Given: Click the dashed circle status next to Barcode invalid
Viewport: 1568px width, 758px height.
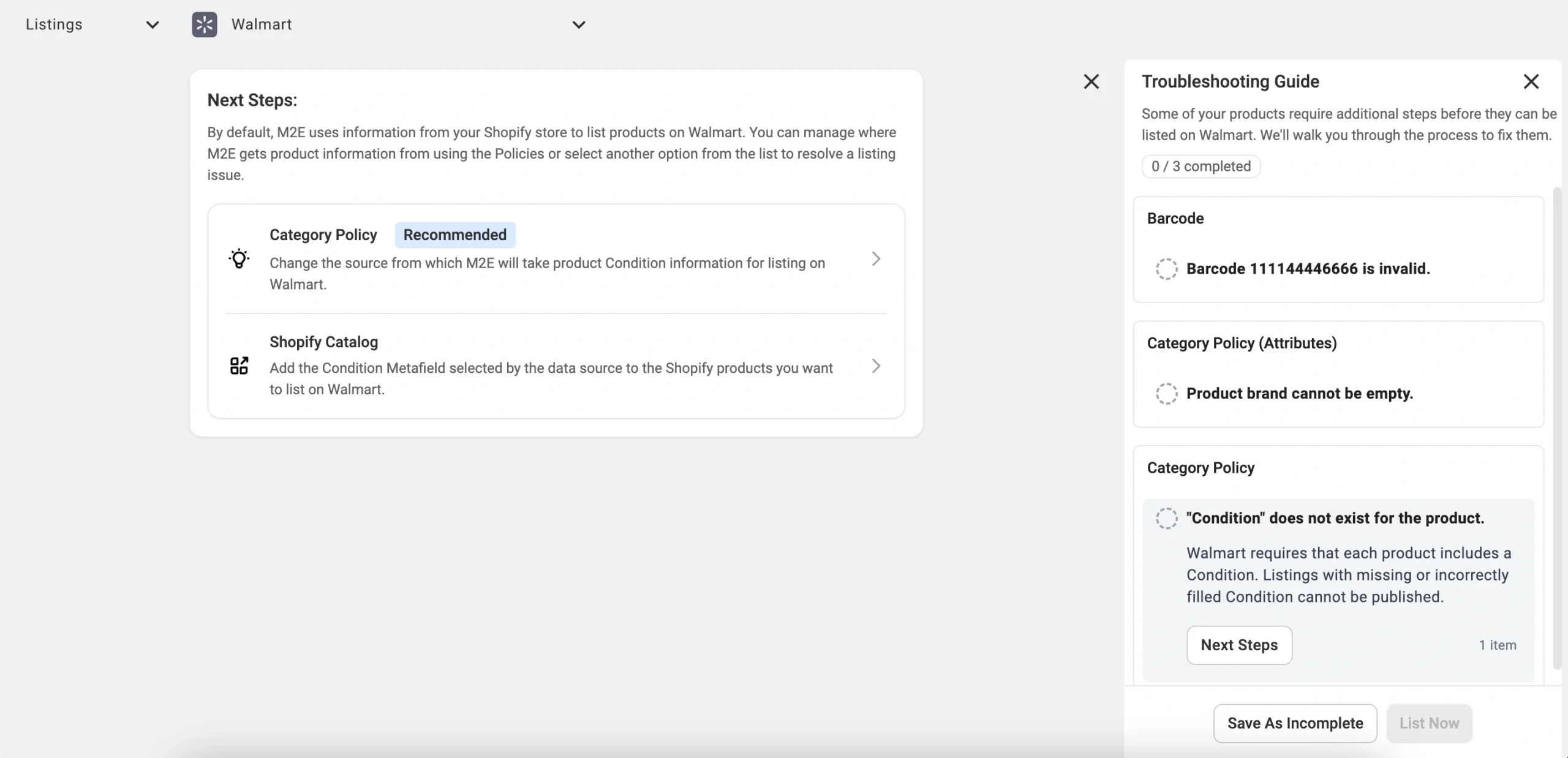Looking at the screenshot, I should (1166, 269).
